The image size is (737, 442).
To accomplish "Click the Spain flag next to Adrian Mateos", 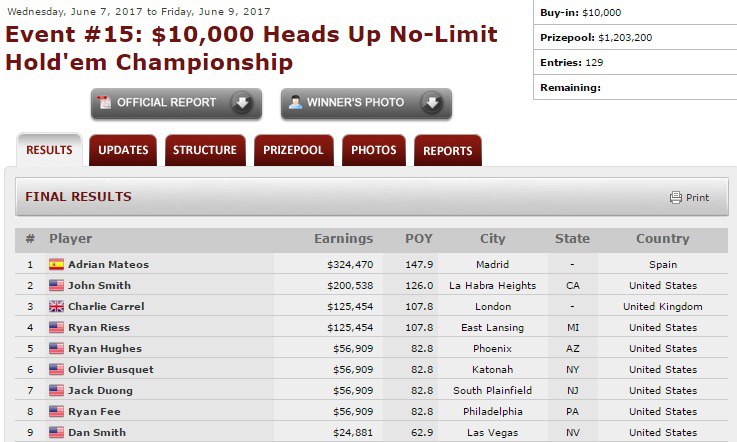I will (57, 265).
